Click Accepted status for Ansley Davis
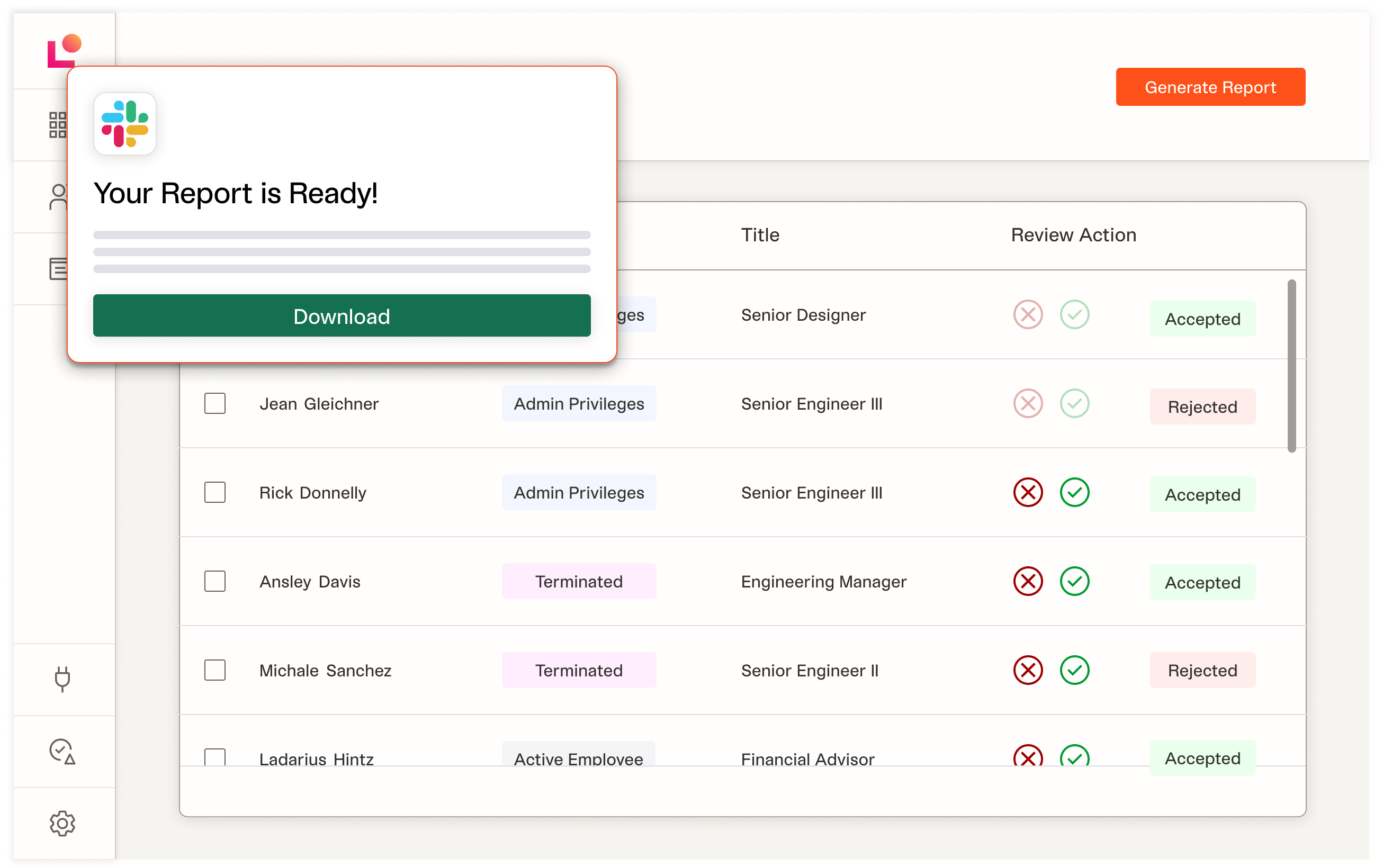1383x868 pixels. pyautogui.click(x=1202, y=583)
